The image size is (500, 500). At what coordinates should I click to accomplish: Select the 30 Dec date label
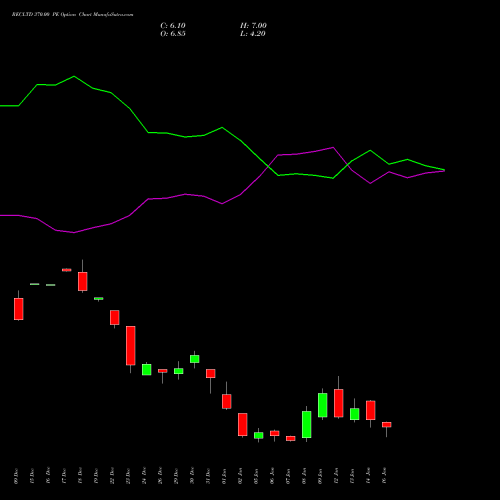(192, 476)
